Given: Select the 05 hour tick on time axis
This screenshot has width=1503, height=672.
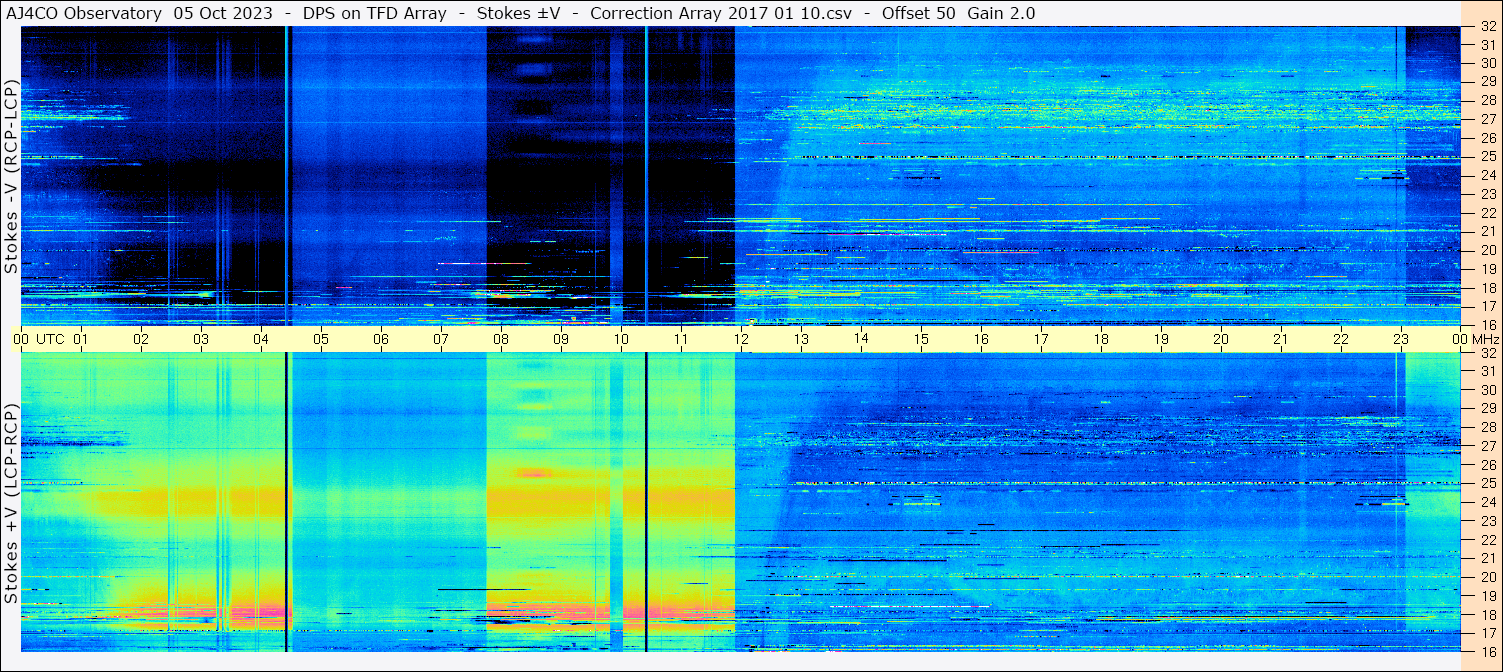Looking at the screenshot, I should tap(321, 339).
